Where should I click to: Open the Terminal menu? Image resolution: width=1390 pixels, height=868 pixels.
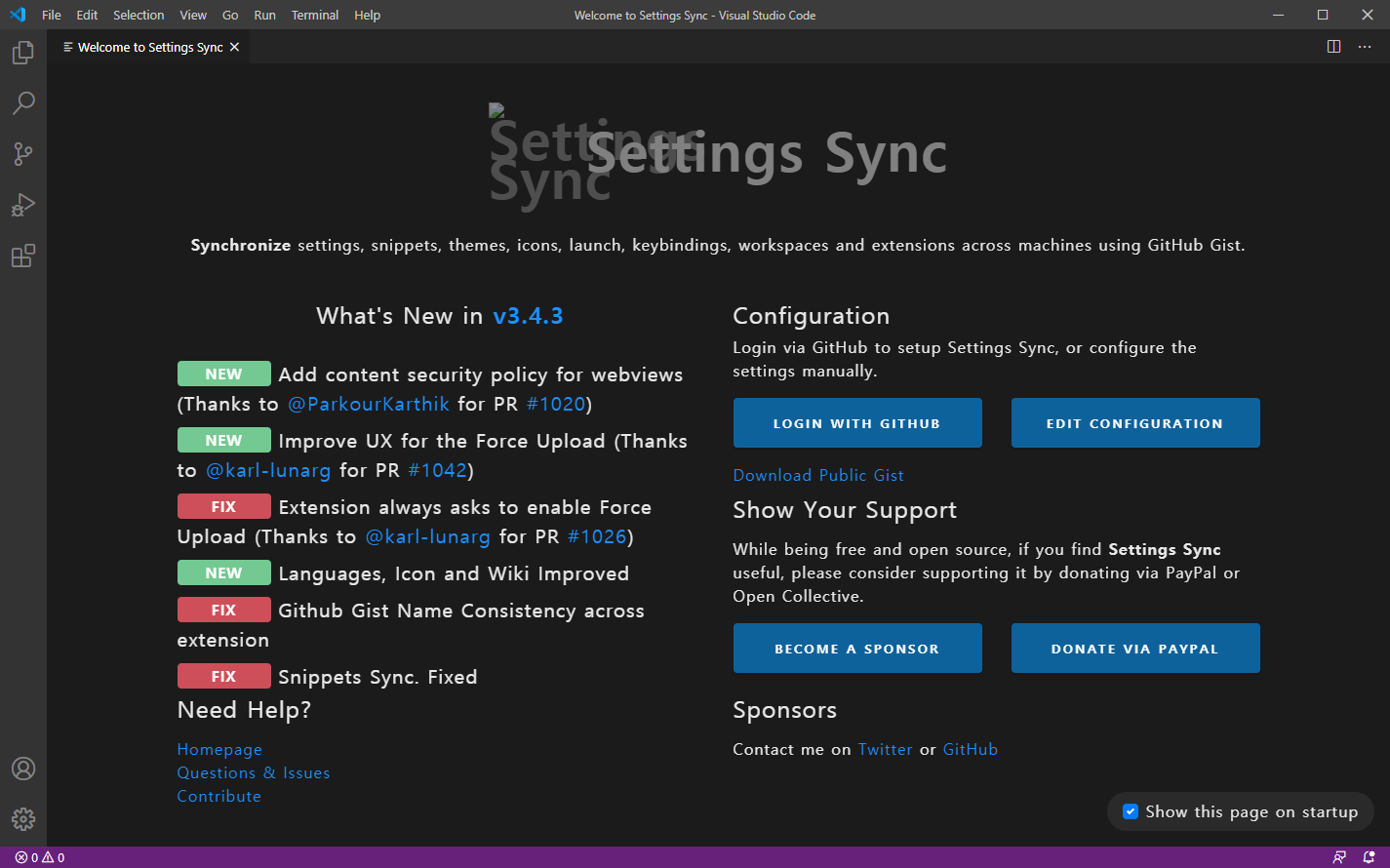click(x=315, y=15)
